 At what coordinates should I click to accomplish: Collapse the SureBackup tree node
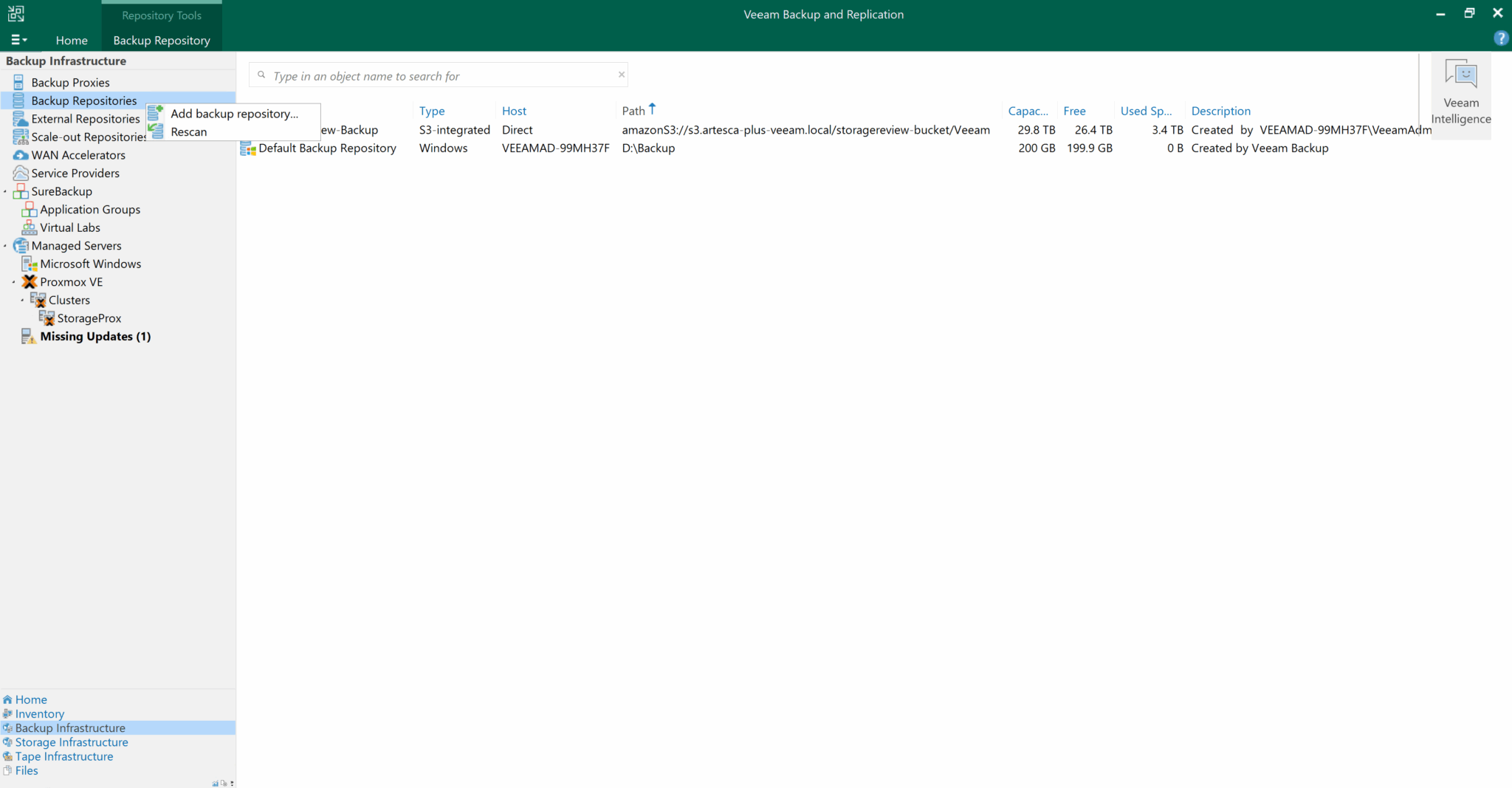5,191
